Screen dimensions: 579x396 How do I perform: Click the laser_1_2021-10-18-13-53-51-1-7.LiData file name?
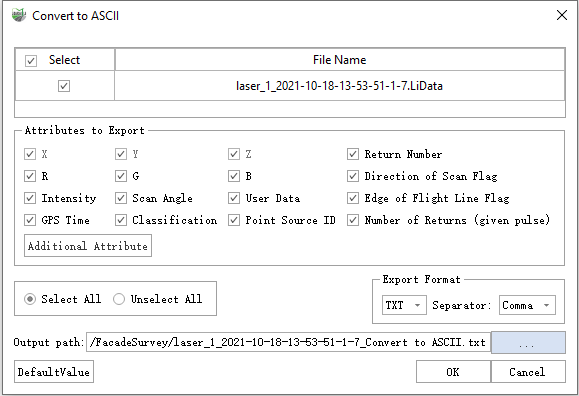[339, 86]
